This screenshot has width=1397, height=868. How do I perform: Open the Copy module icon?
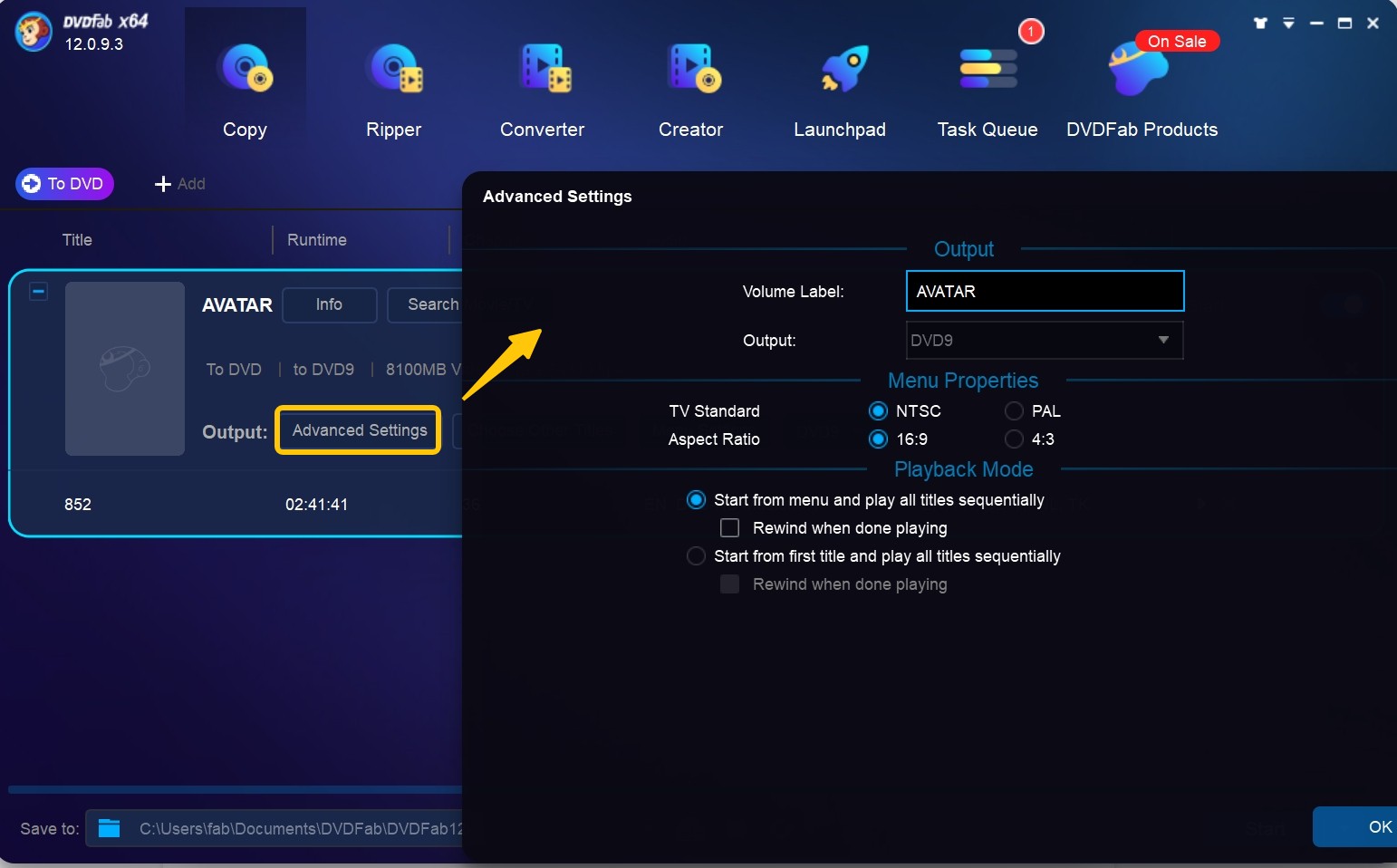coord(245,71)
